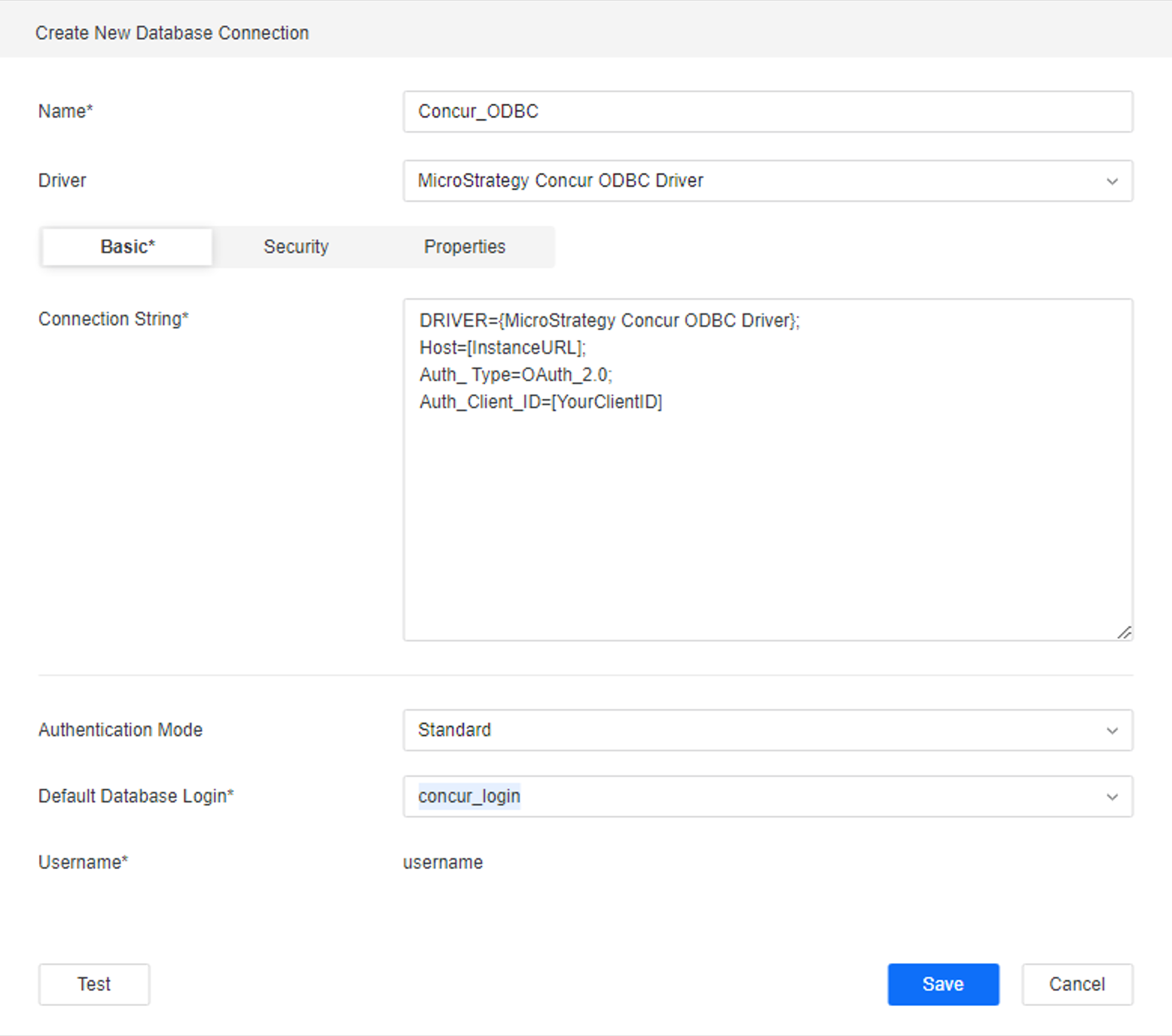Click the 'DRIVER={MicroStrategy Concur ODBC Driver};' line
Image resolution: width=1172 pixels, height=1036 pixels.
tap(609, 321)
